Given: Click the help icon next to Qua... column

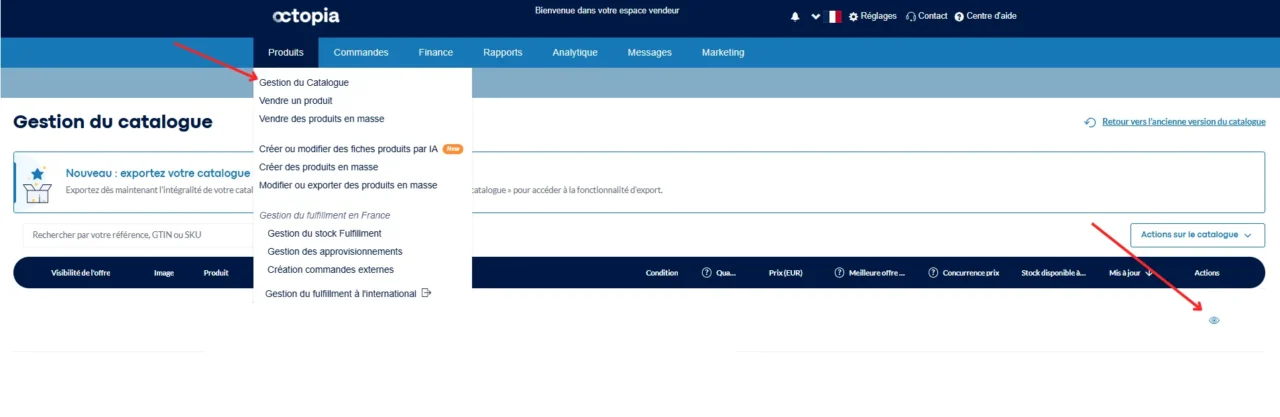Looking at the screenshot, I should [x=707, y=273].
